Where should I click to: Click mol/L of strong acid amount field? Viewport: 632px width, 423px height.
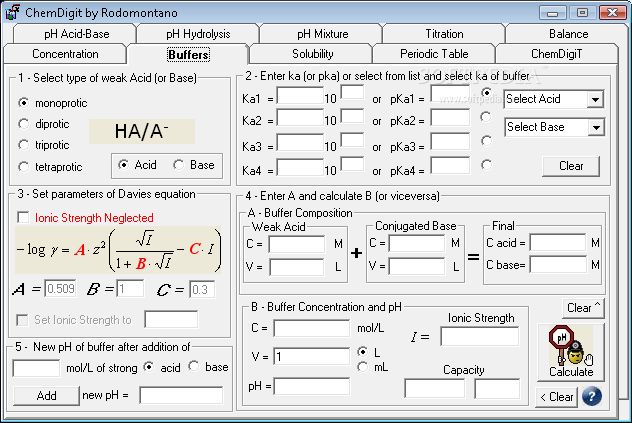36,368
